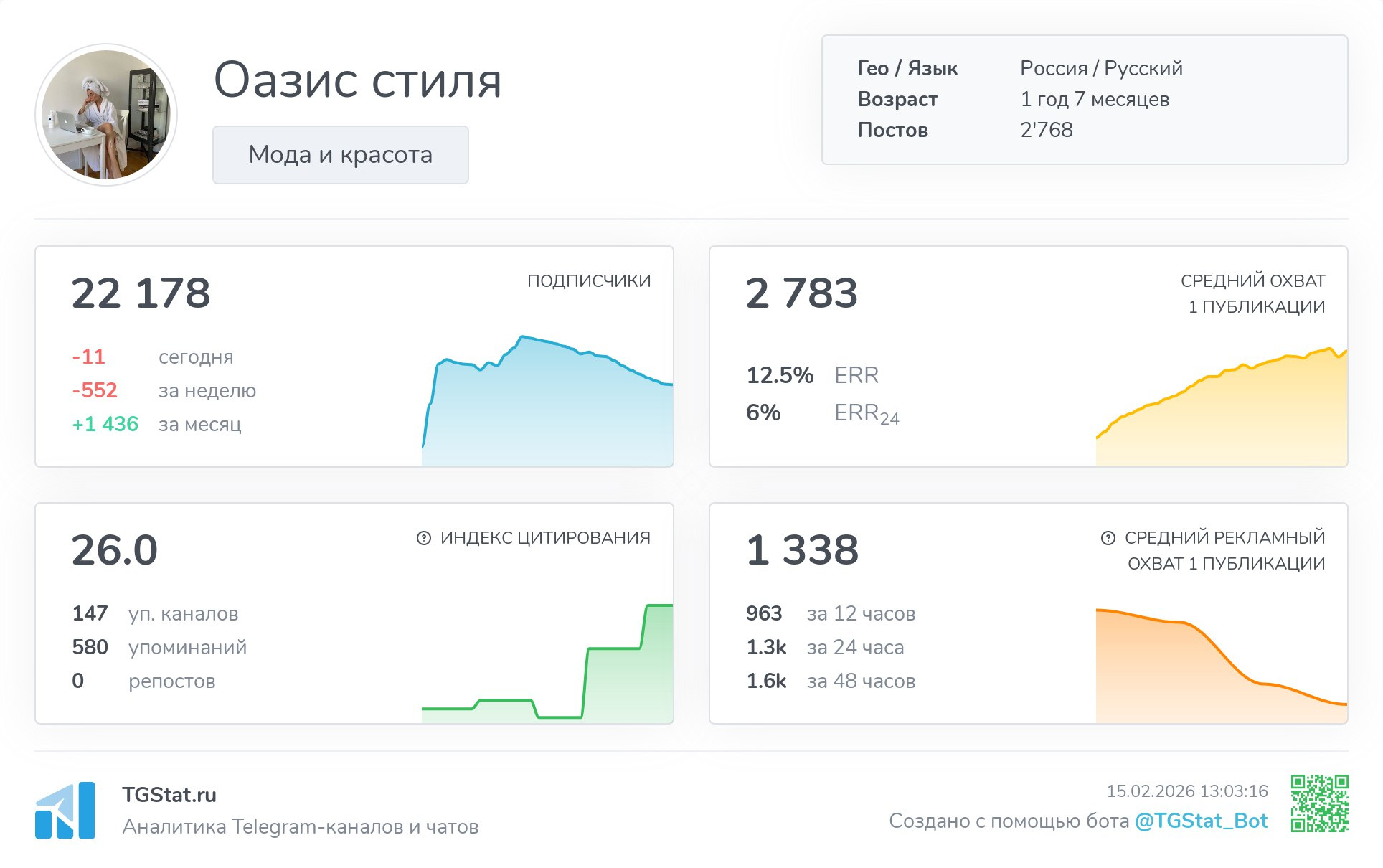1383x868 pixels.
Task: Click the 22 178 subscribers count
Action: tap(141, 293)
